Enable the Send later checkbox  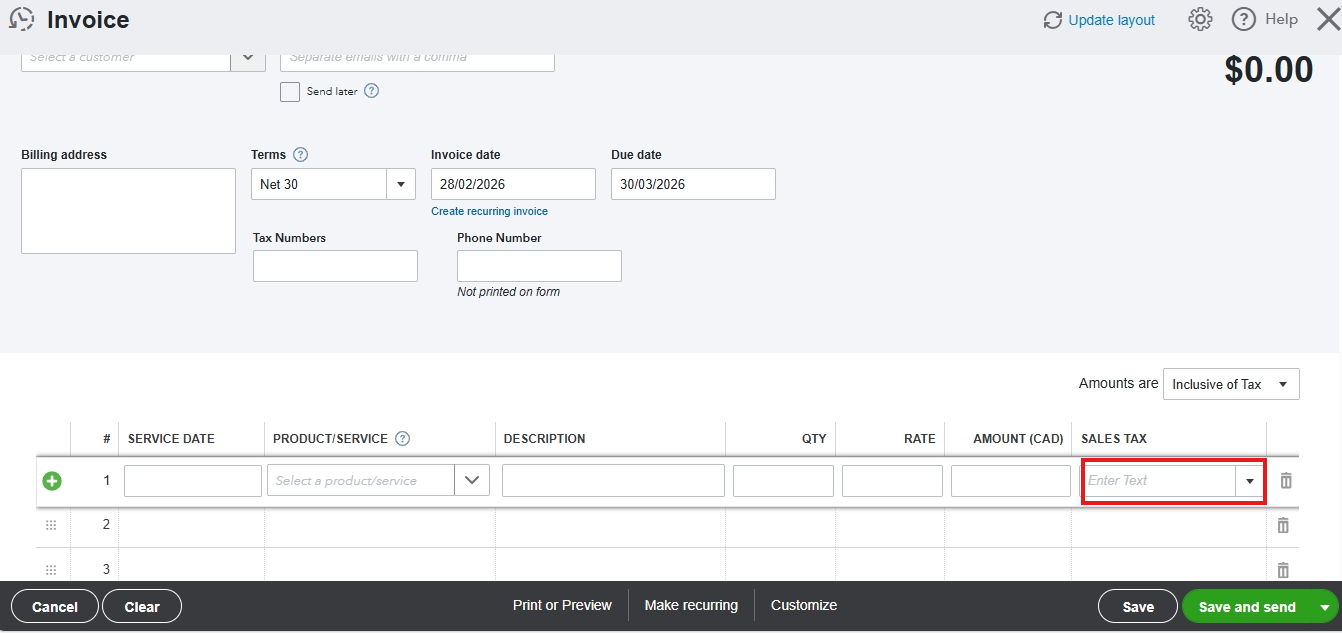290,92
